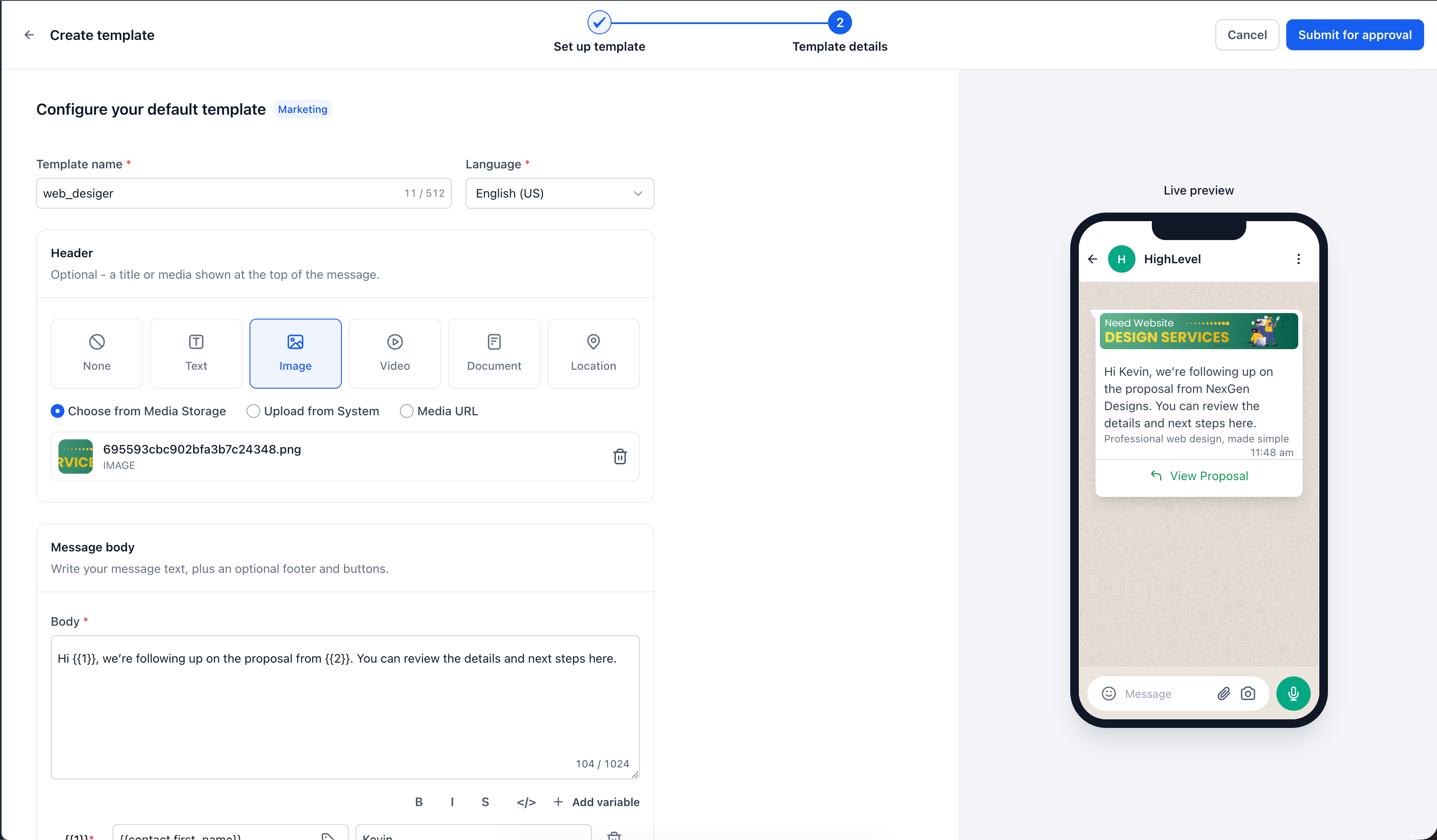This screenshot has height=840, width=1437.
Task: Click into the Body text area
Action: click(345, 707)
